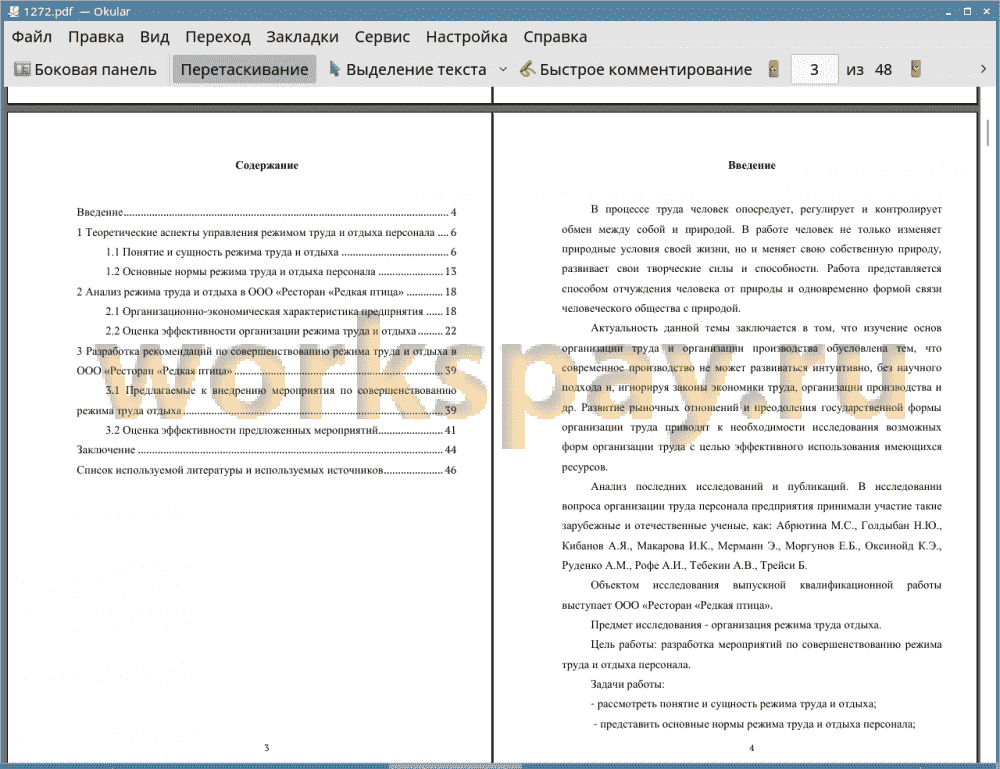Click the sidebar panel icon

22,69
